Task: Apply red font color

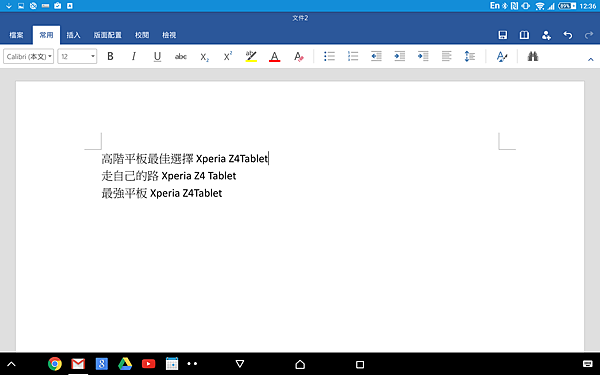Action: tap(274, 57)
